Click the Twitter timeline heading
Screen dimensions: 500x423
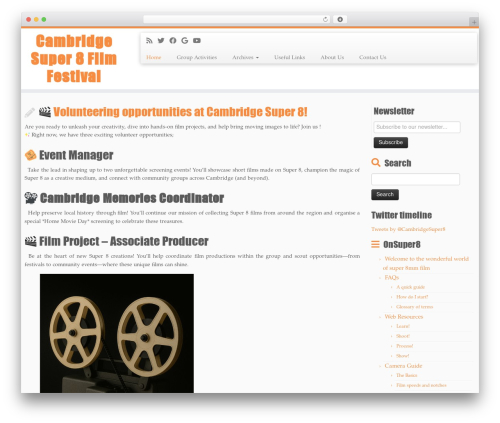click(401, 215)
